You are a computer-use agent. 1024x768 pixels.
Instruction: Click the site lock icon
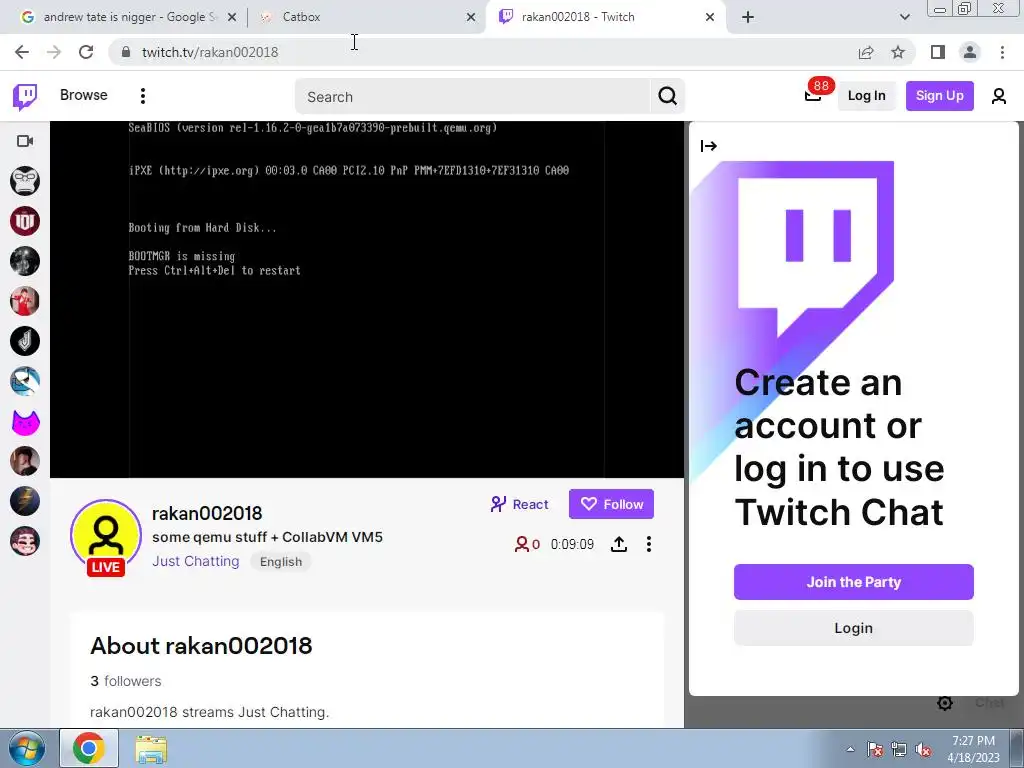coord(125,52)
